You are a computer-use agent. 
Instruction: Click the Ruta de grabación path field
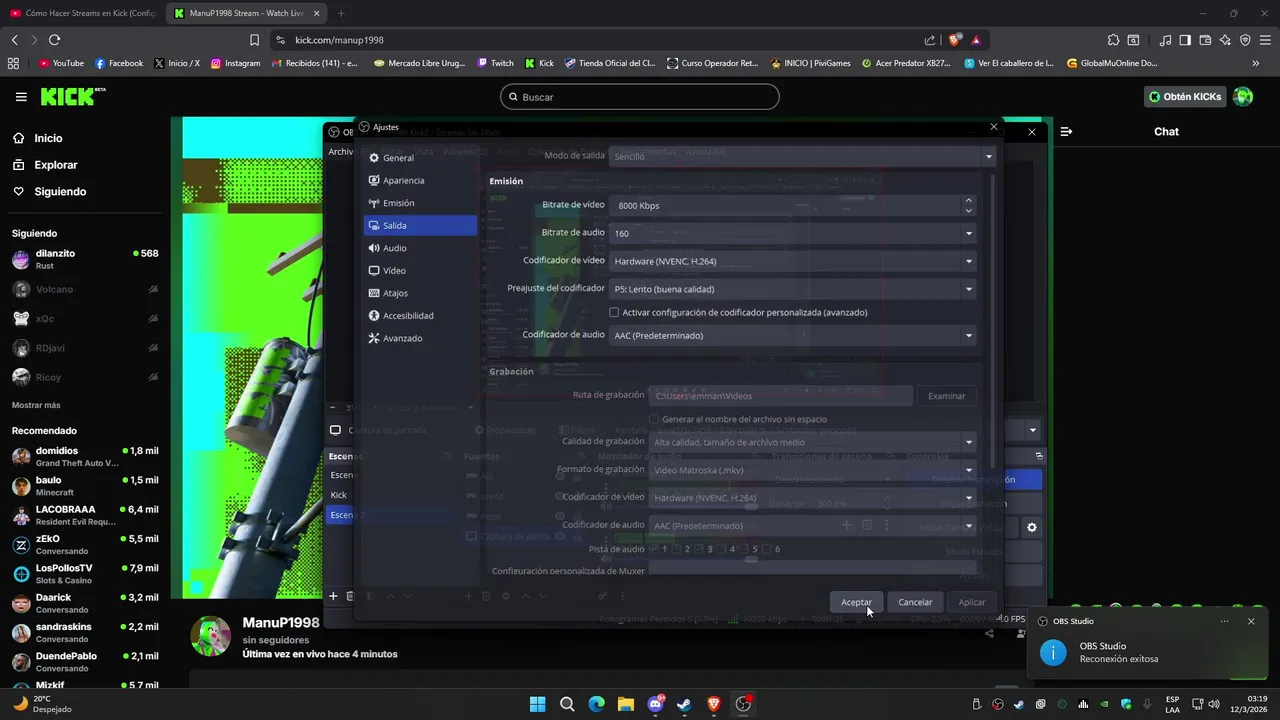coord(780,396)
